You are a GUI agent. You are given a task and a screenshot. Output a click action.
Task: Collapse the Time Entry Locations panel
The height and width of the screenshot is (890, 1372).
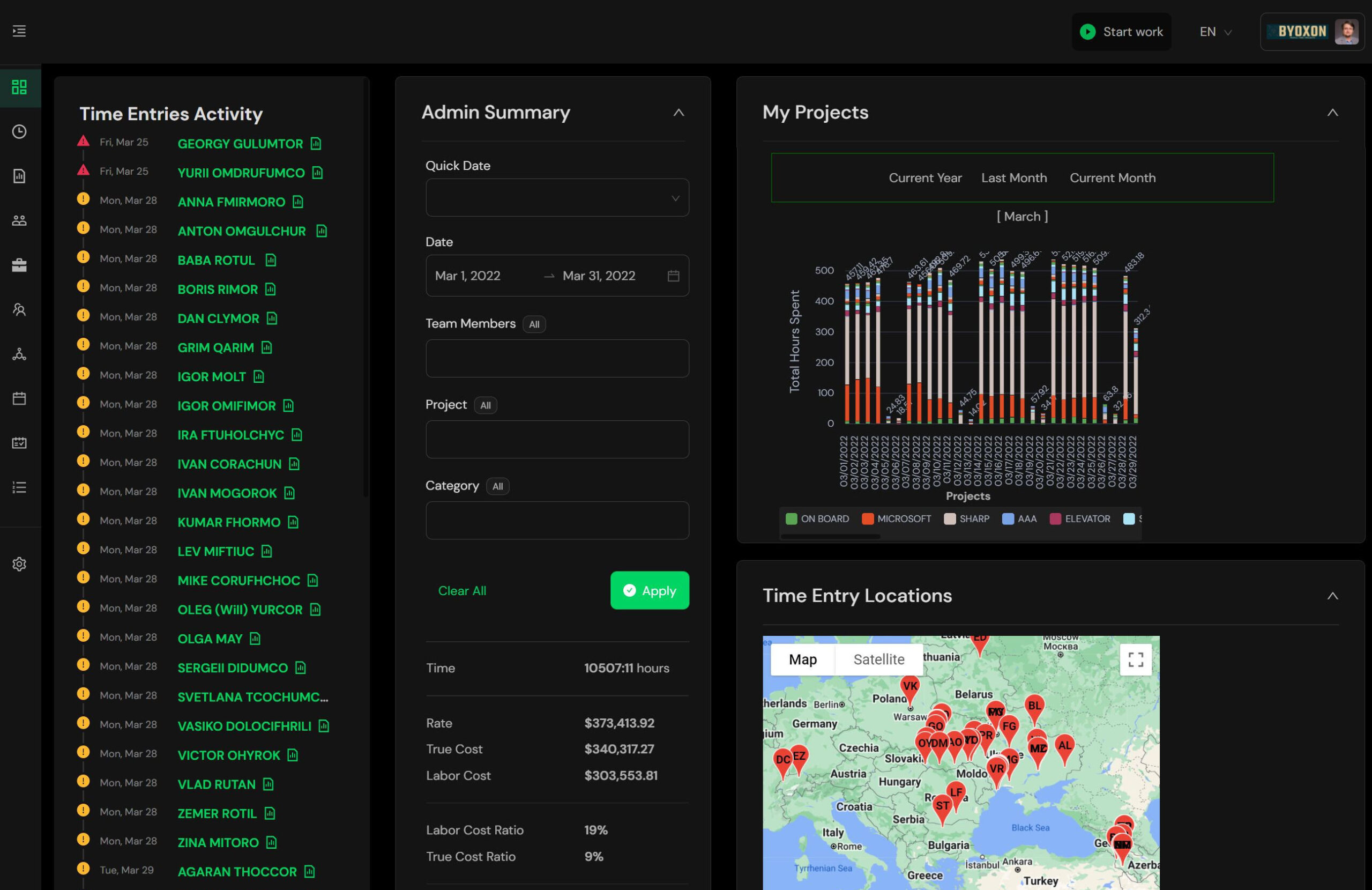(x=1332, y=596)
